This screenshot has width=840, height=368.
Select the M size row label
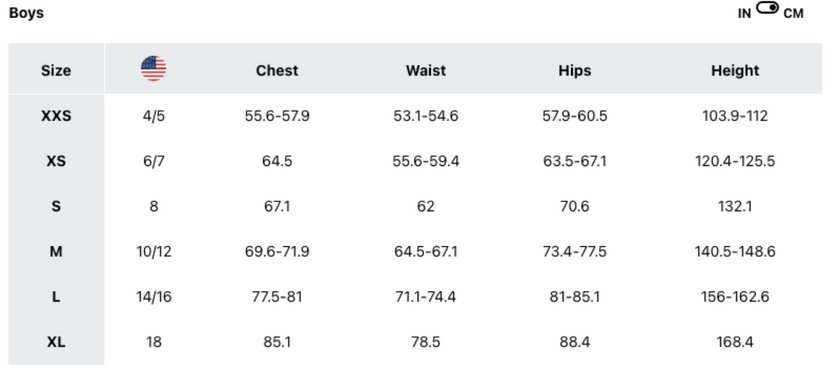pos(56,251)
